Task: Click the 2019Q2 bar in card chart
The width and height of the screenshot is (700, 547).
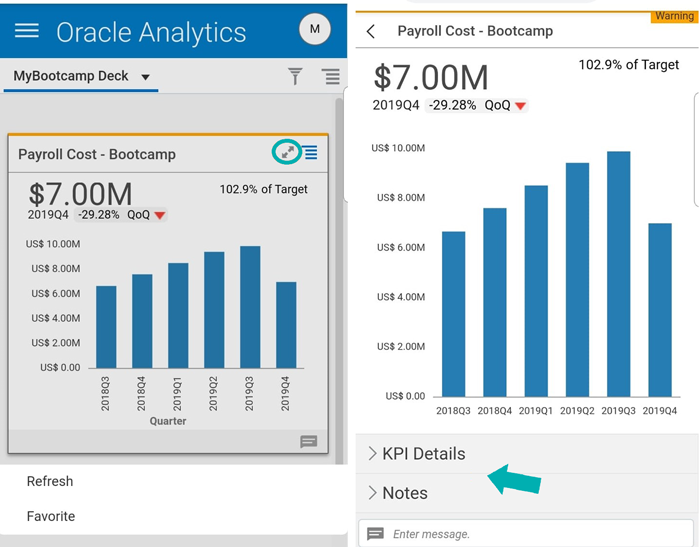Action: (214, 310)
